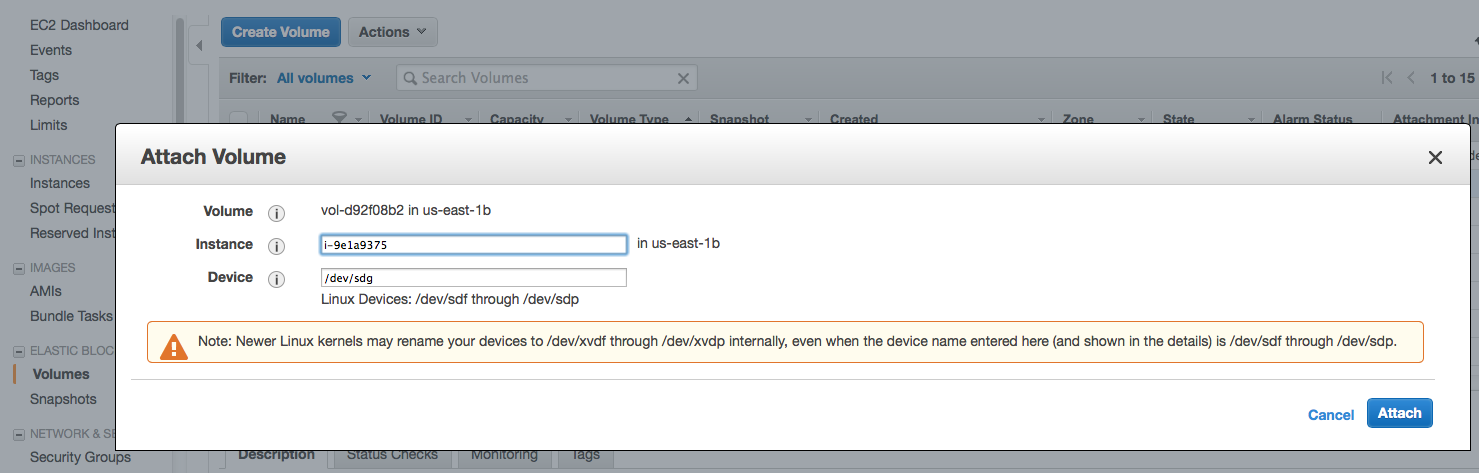The height and width of the screenshot is (473, 1479).
Task: Go to previous page of volumes
Action: [1411, 78]
